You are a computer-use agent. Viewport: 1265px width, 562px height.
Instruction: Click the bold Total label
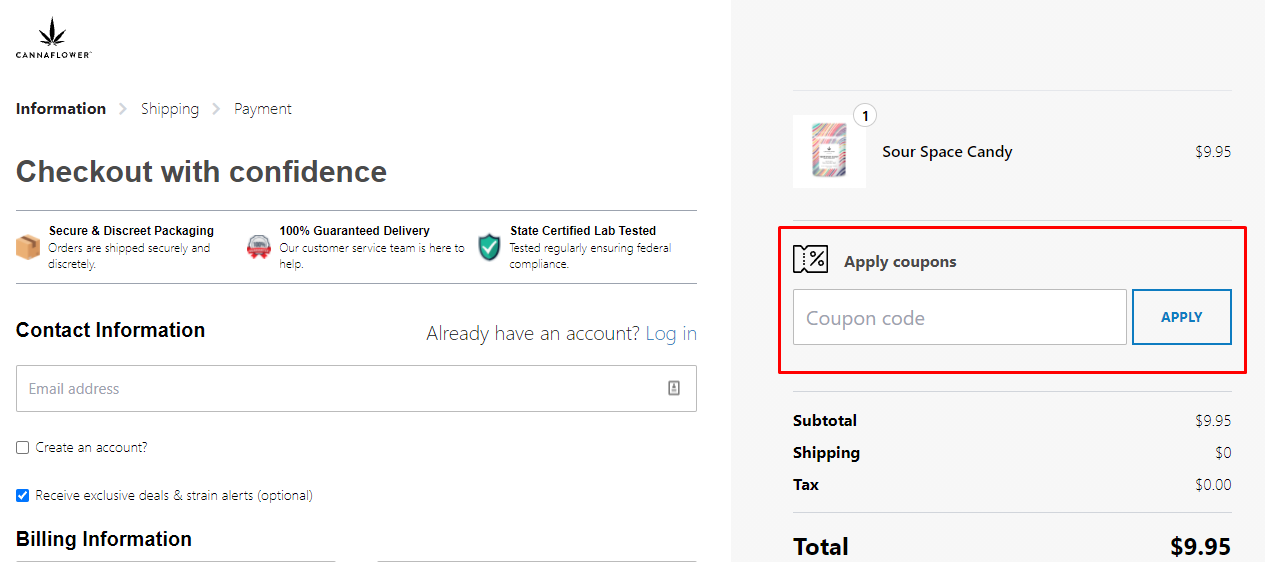(x=821, y=547)
